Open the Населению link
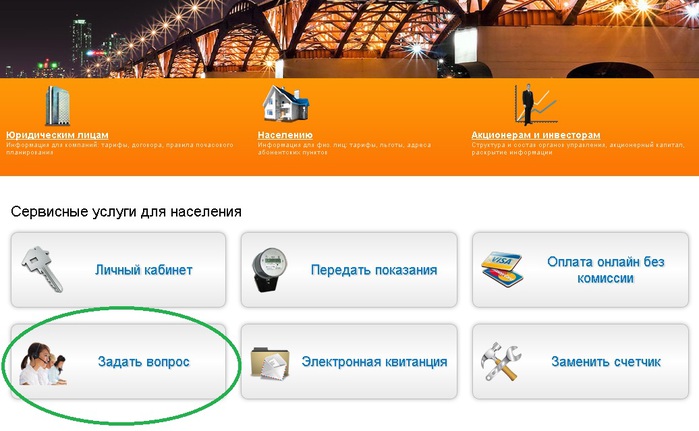Viewport: 699px width, 431px height. 285,135
